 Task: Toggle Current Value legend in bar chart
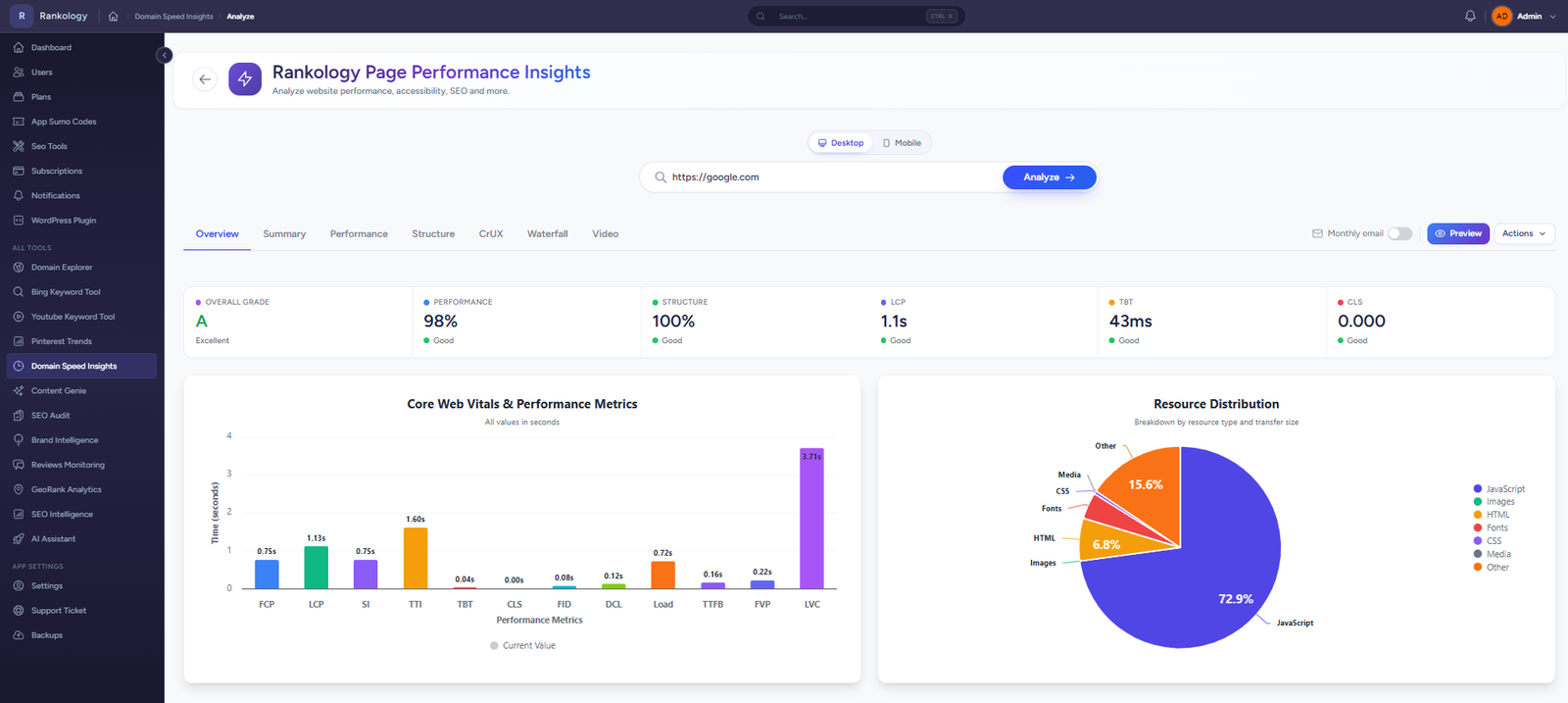point(522,645)
